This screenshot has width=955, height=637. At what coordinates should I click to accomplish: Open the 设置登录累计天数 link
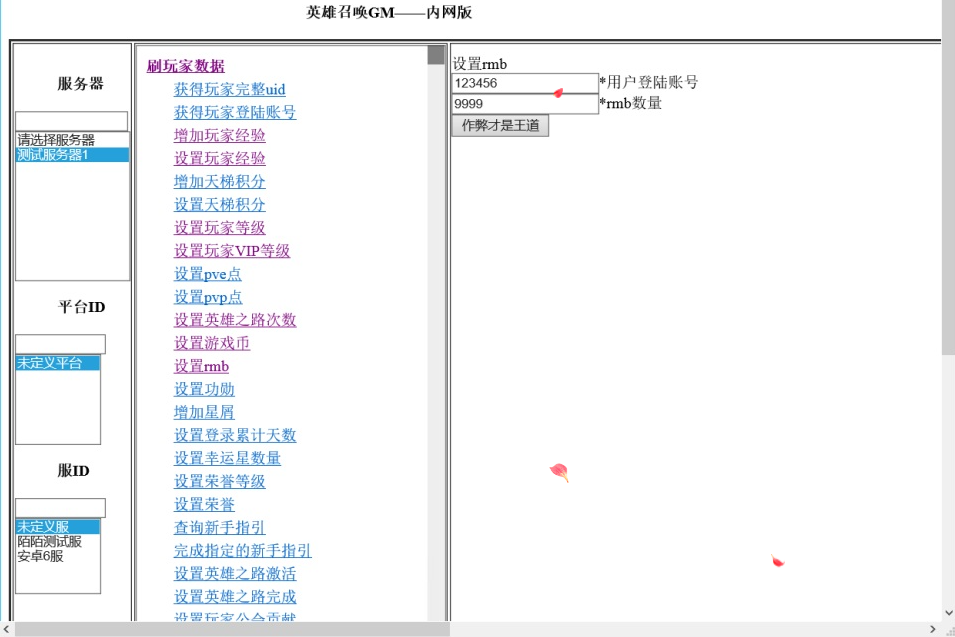(x=235, y=435)
